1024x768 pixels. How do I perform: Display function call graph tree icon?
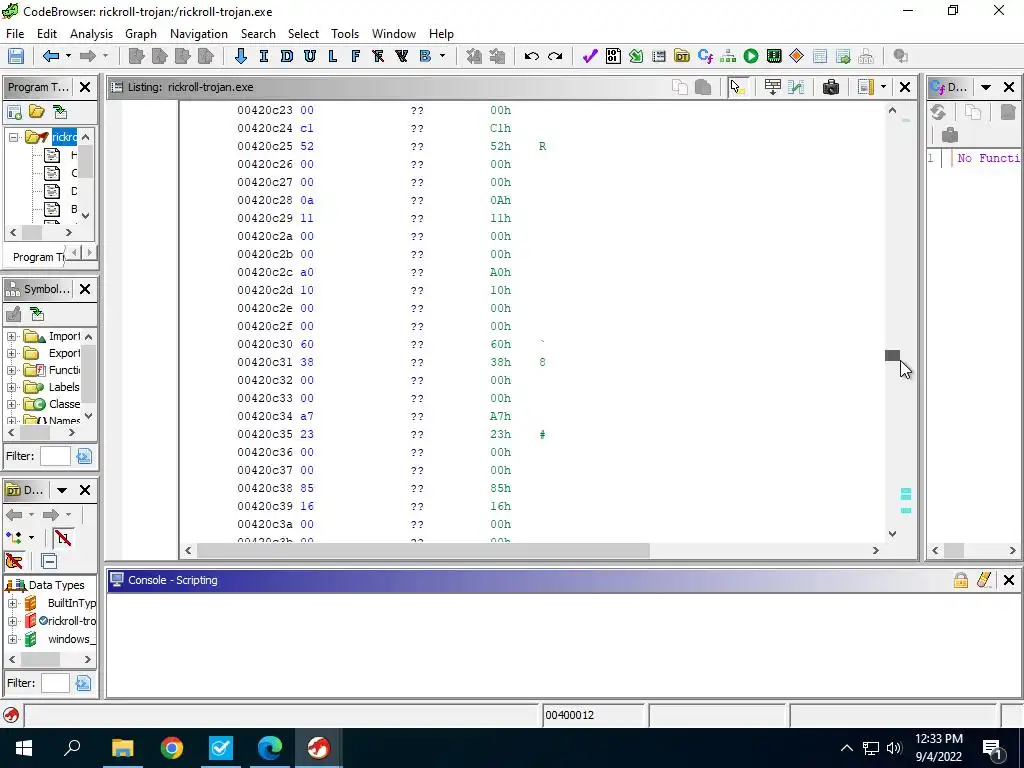728,56
